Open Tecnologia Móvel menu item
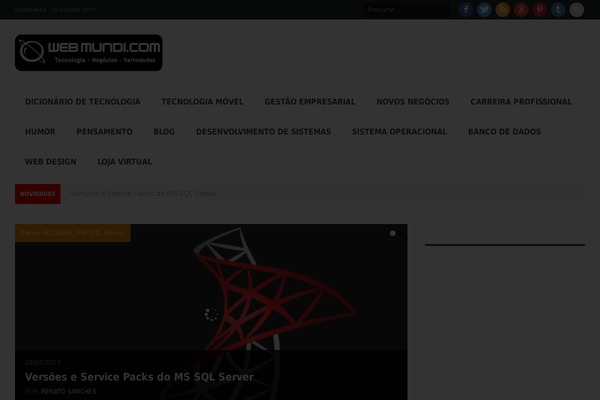Image resolution: width=600 pixels, height=400 pixels. tap(202, 101)
